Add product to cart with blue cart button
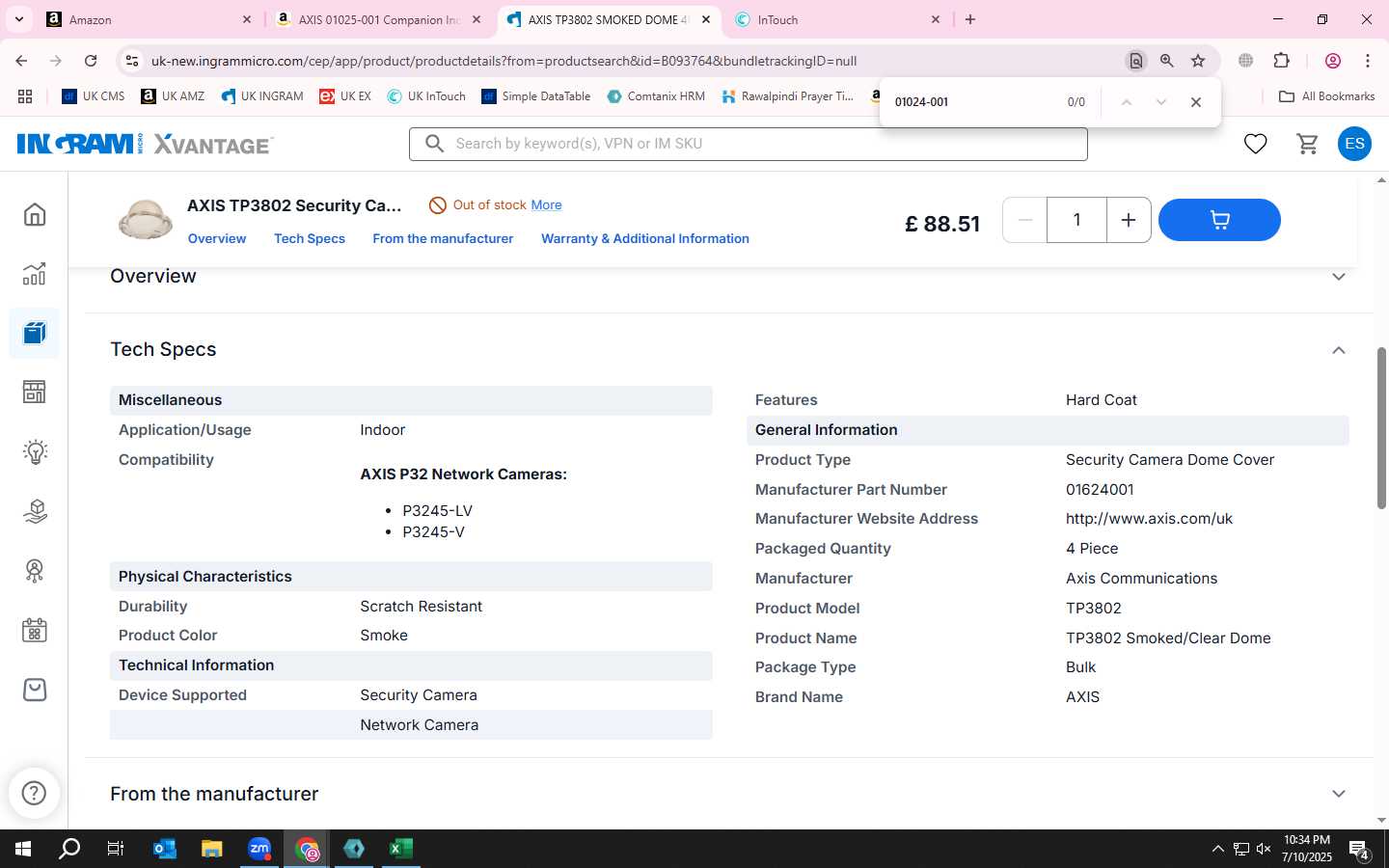Viewport: 1389px width, 868px height. pyautogui.click(x=1219, y=220)
